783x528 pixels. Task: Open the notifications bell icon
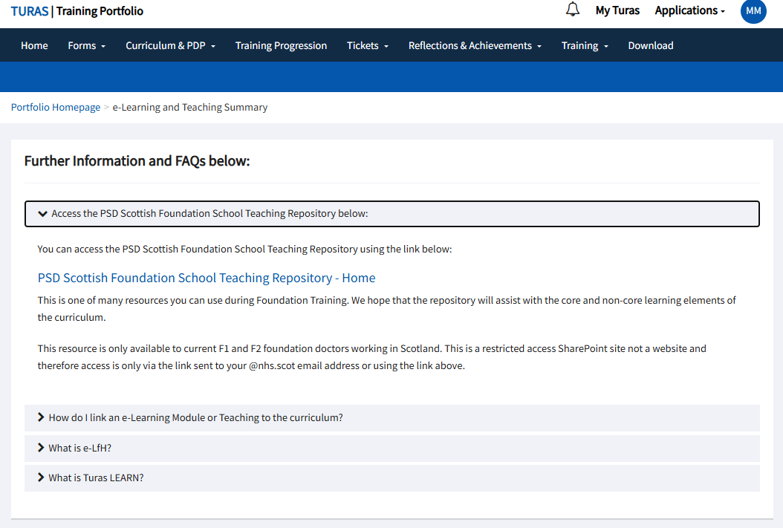573,9
